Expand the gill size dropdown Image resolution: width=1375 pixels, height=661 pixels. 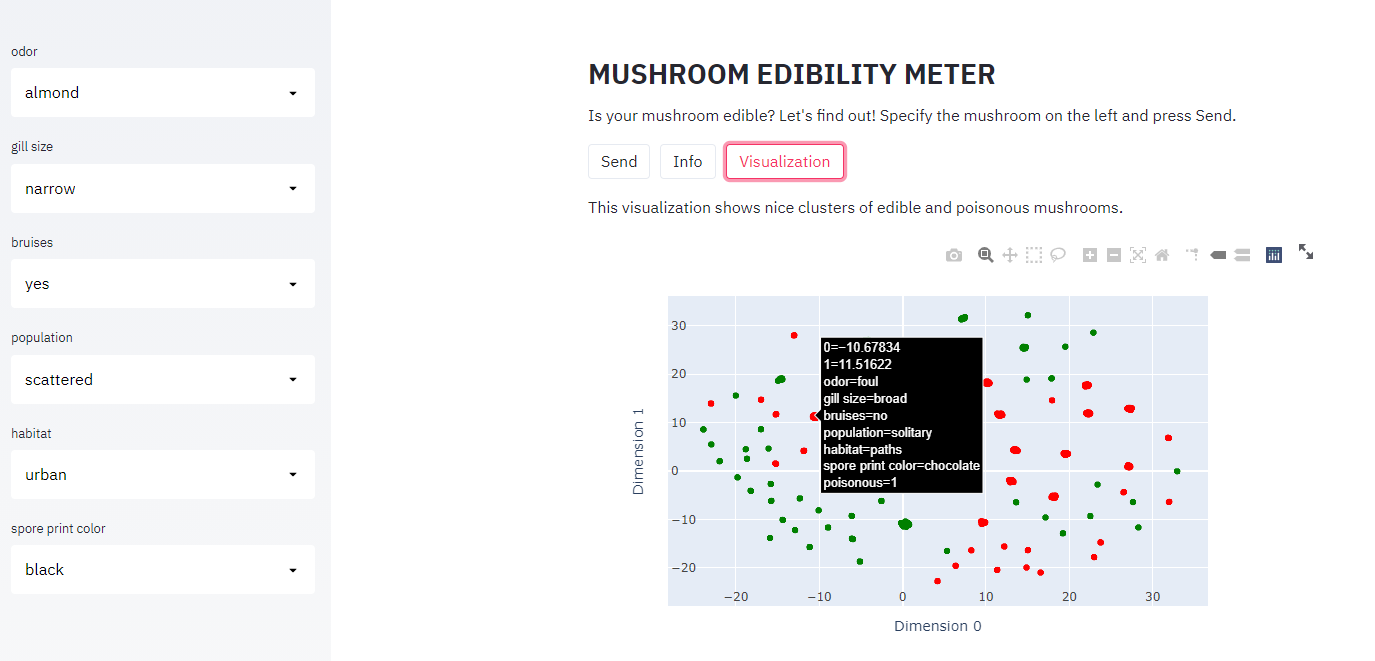click(163, 188)
